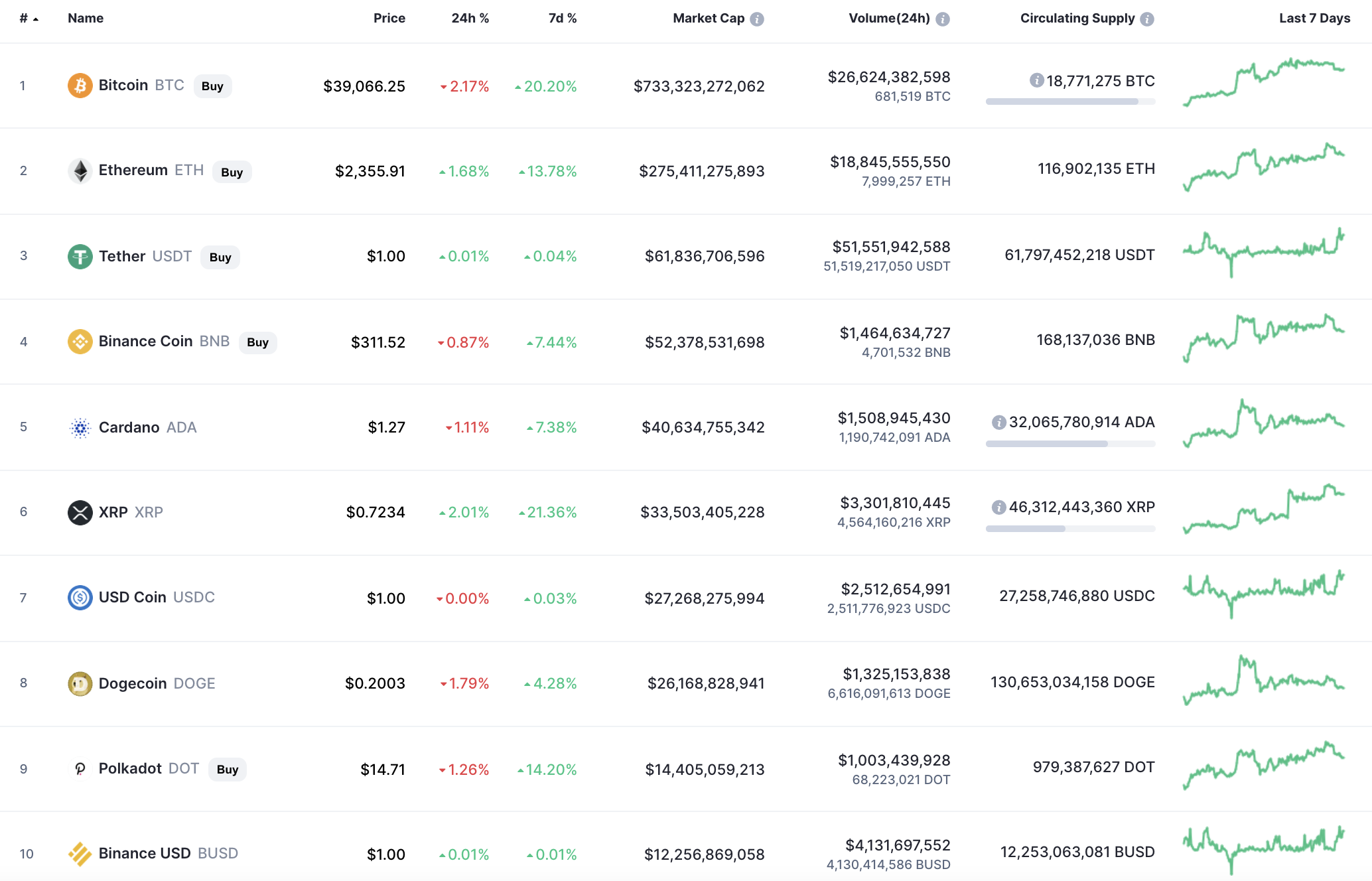Click Cardano market cap $40,634,755,342
This screenshot has height=881, width=1372.
pos(703,427)
